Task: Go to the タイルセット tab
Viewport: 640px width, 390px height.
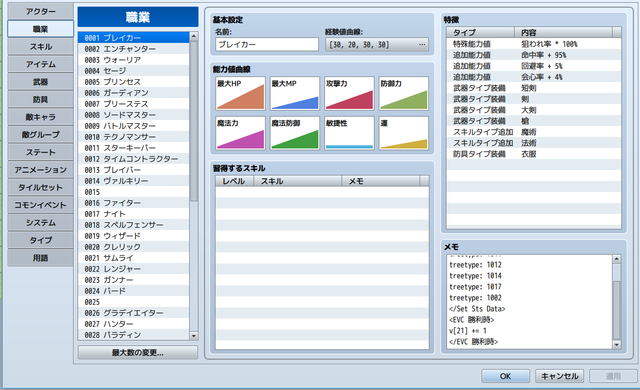Action: (x=40, y=187)
